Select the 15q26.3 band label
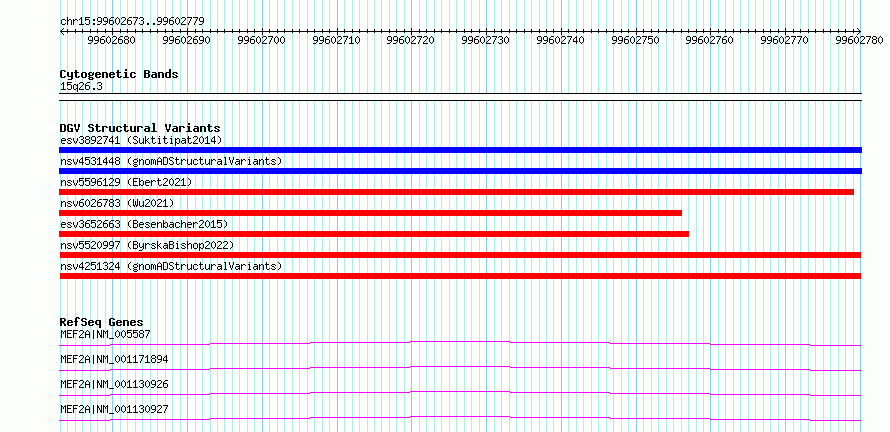The height and width of the screenshot is (432, 890). click(x=81, y=86)
